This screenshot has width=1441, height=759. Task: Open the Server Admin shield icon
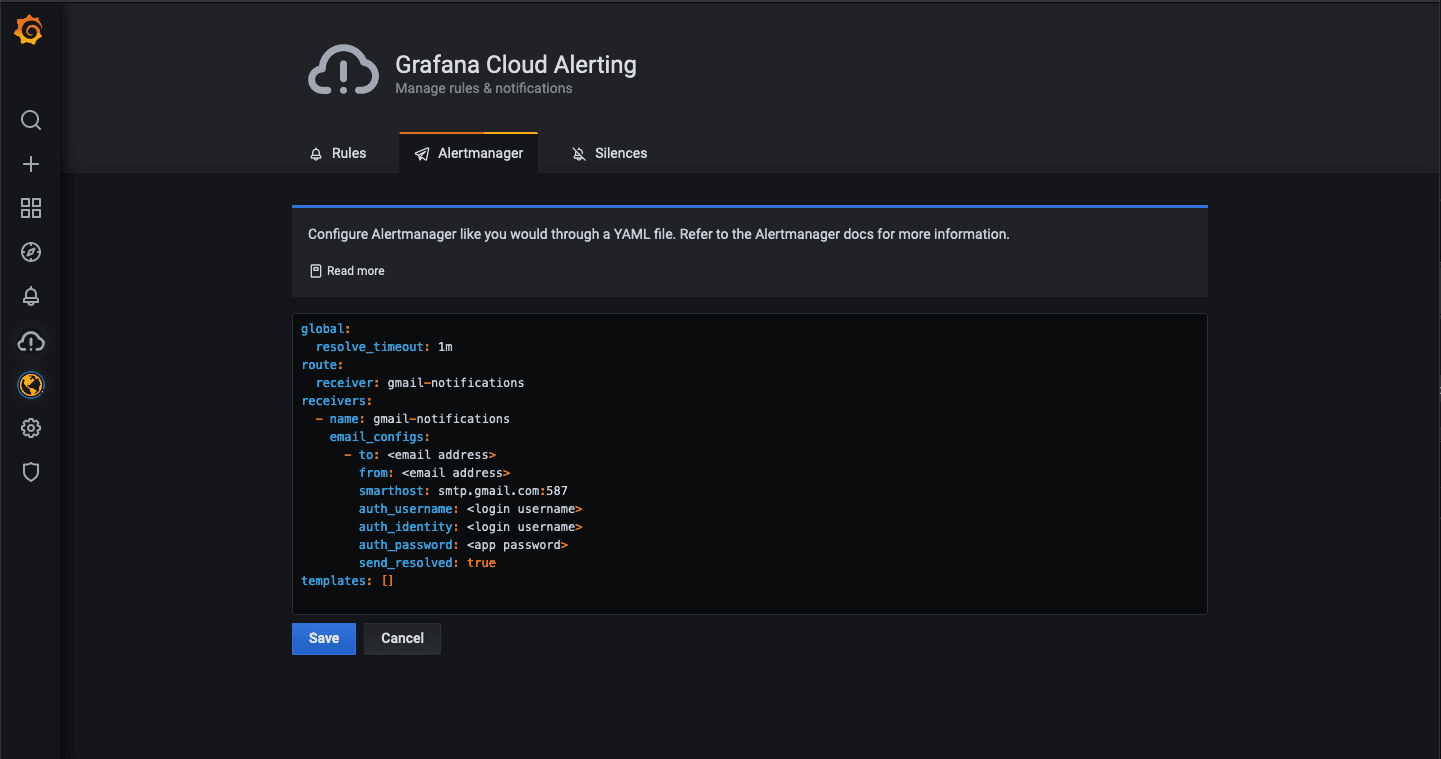(x=31, y=472)
